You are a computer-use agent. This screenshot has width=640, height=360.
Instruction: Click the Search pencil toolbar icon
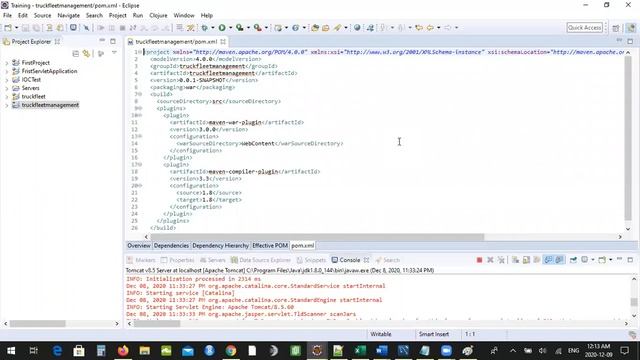pos(337,28)
